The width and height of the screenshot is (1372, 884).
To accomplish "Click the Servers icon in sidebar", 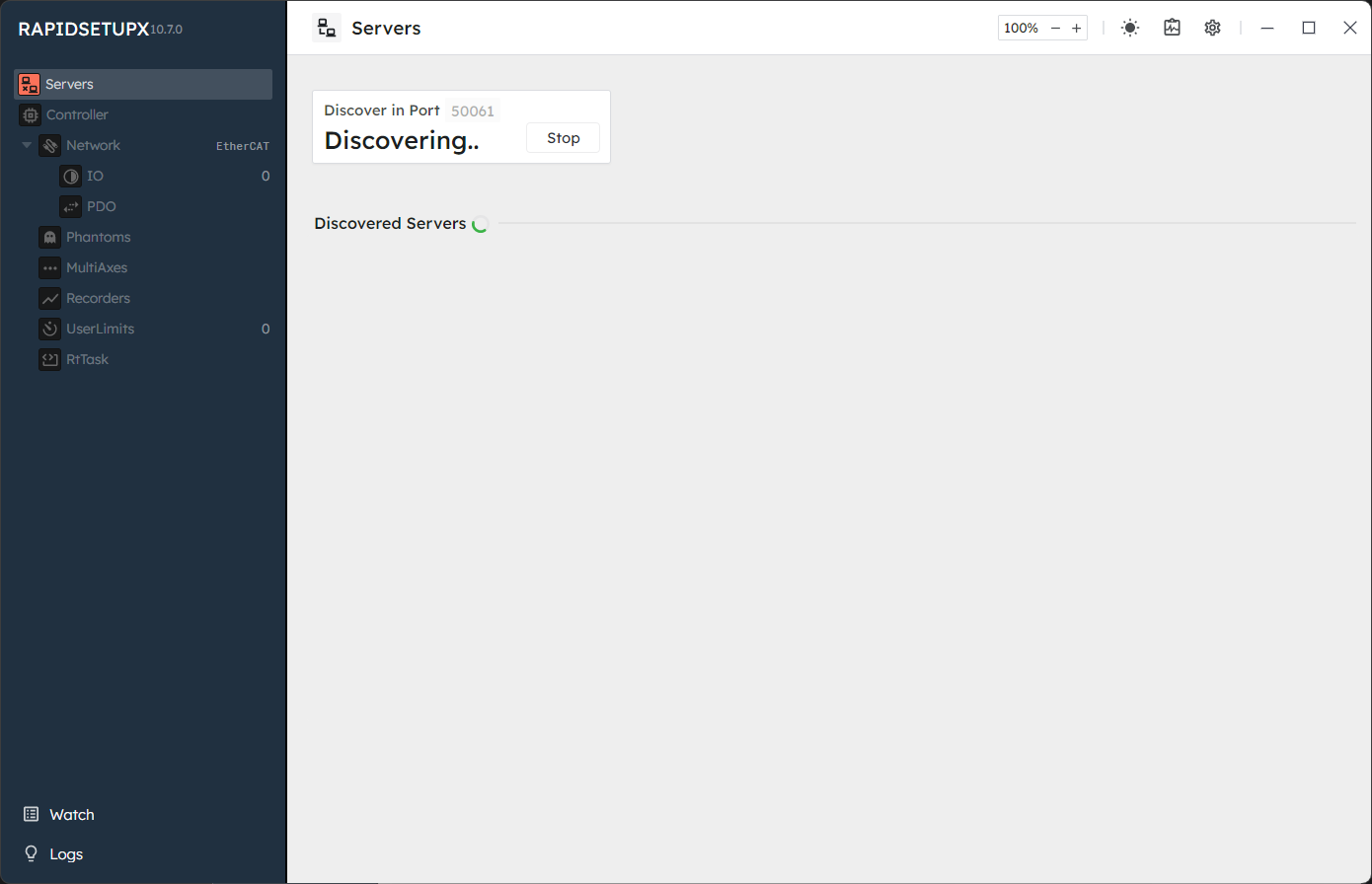I will coord(30,85).
